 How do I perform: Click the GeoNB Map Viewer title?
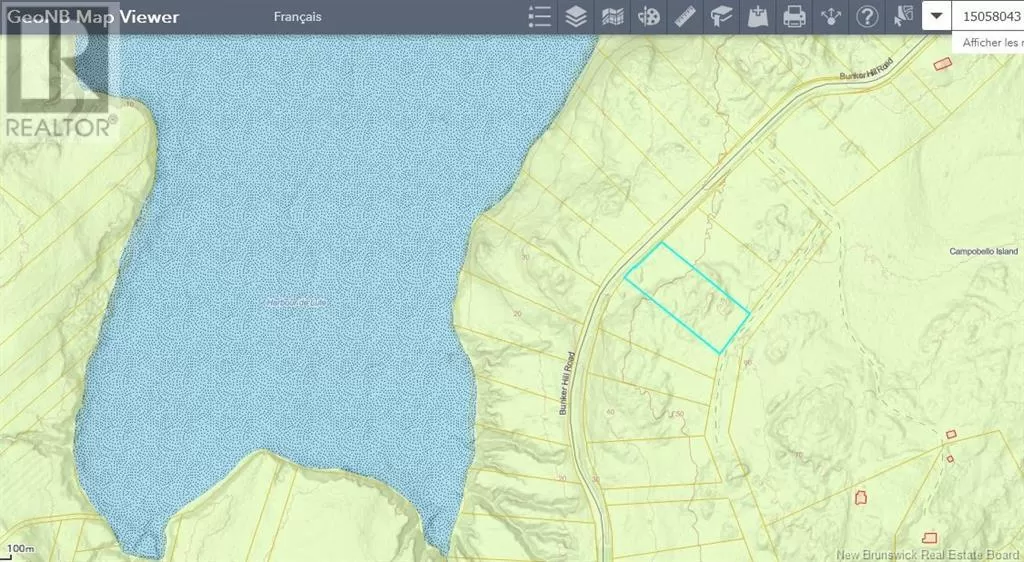coord(93,17)
